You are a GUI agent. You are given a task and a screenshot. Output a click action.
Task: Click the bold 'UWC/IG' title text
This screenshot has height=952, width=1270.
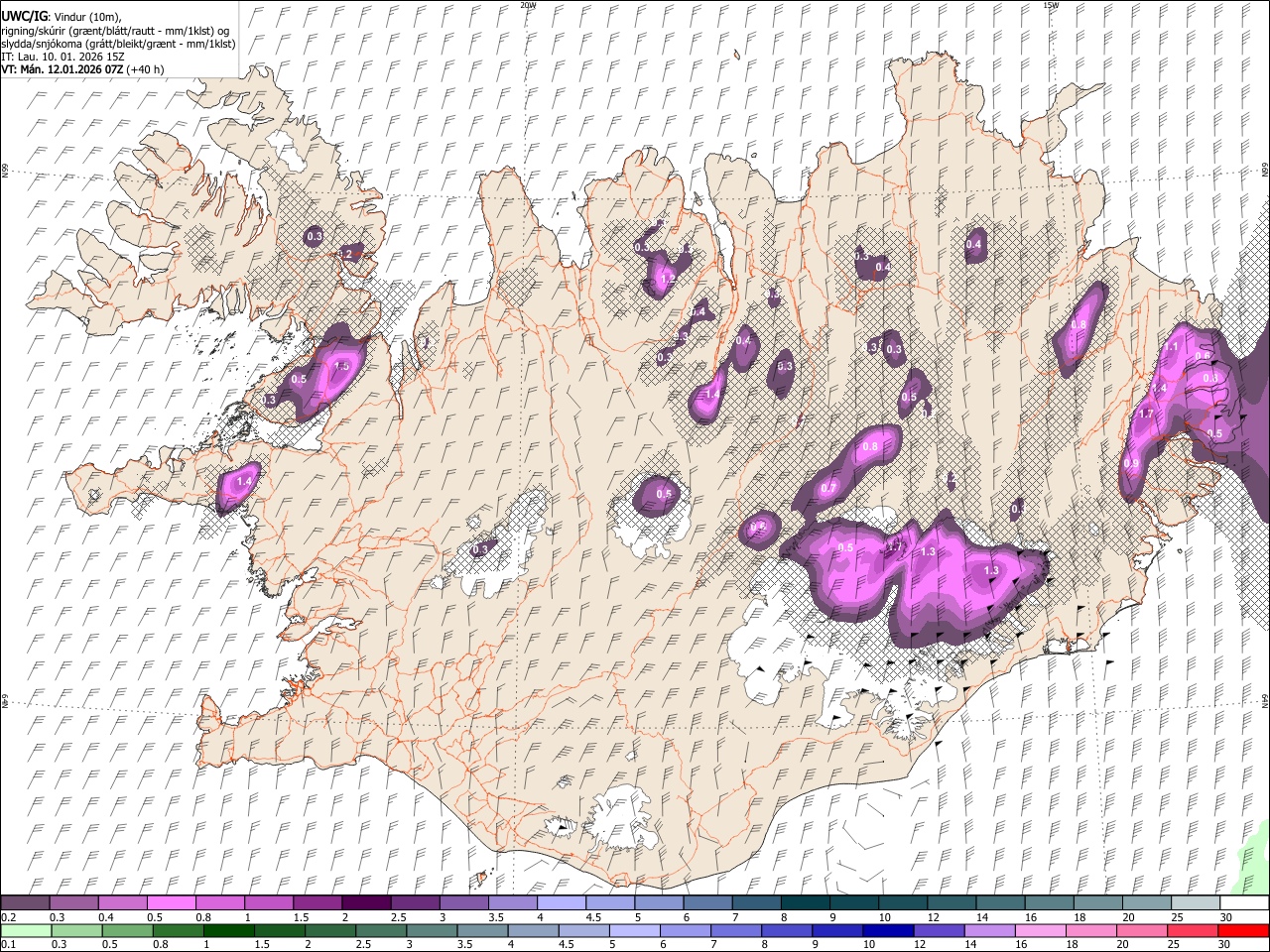click(x=24, y=16)
